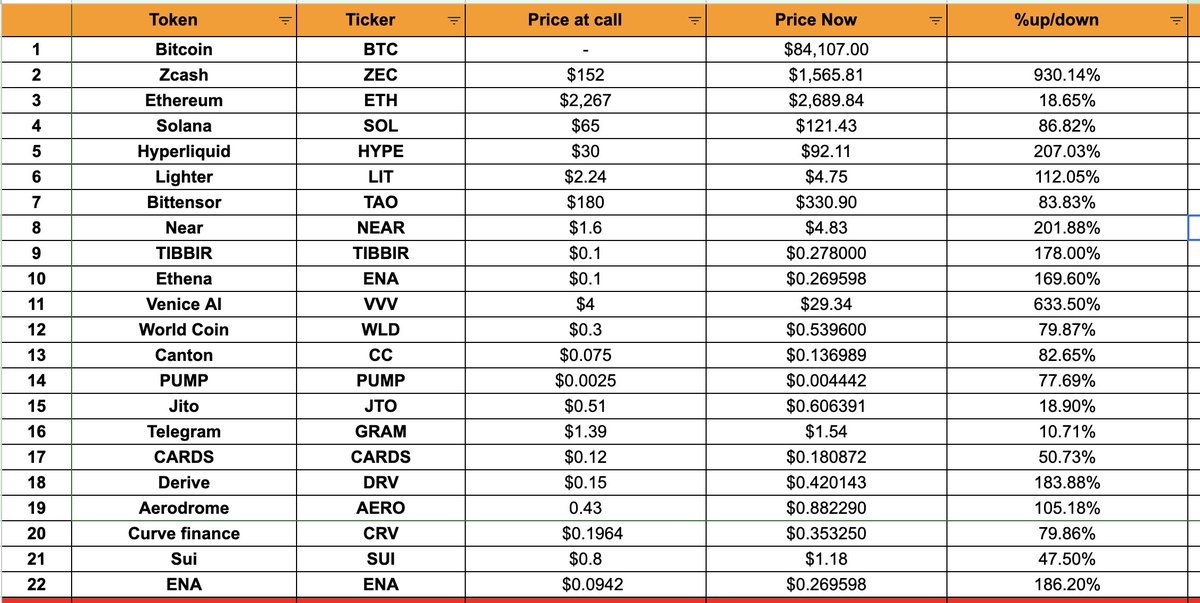Select the AERO ticker cell
This screenshot has height=603, width=1200.
[x=380, y=508]
